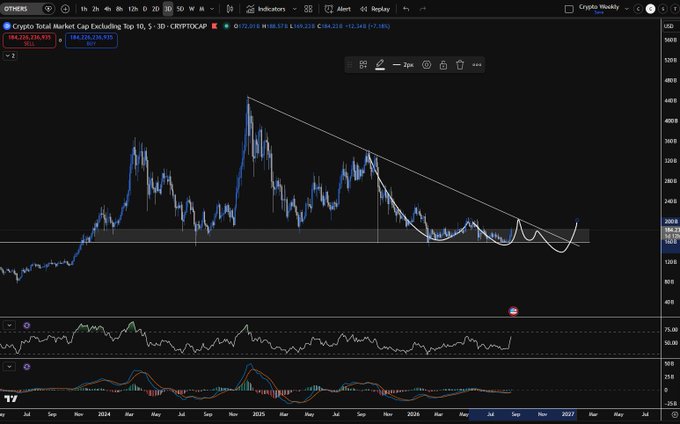Screen dimensions: 680x424
Task: Open the indicator templates grid icon
Action: click(308, 9)
